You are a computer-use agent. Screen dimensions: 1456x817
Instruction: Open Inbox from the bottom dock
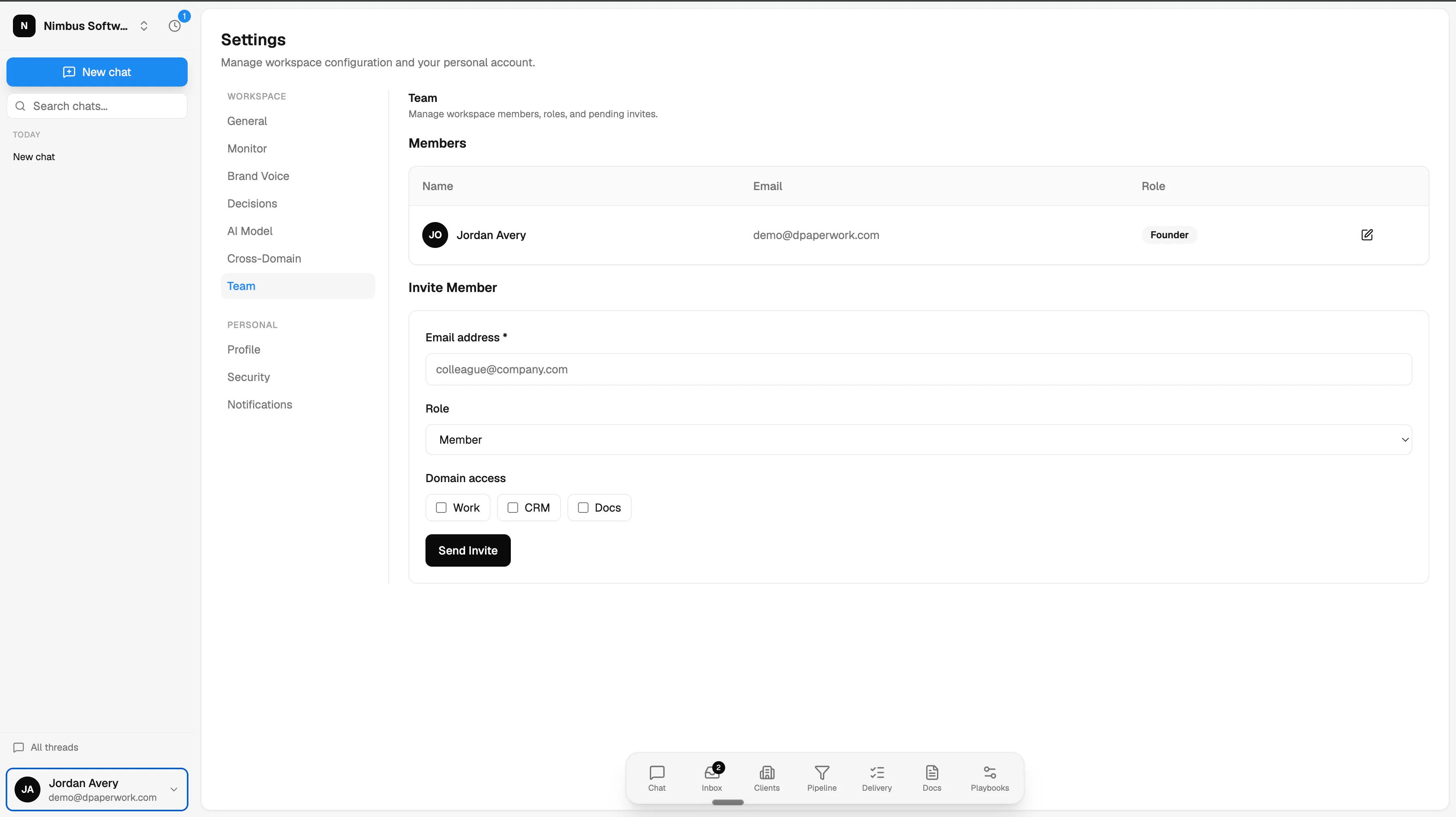(x=711, y=778)
